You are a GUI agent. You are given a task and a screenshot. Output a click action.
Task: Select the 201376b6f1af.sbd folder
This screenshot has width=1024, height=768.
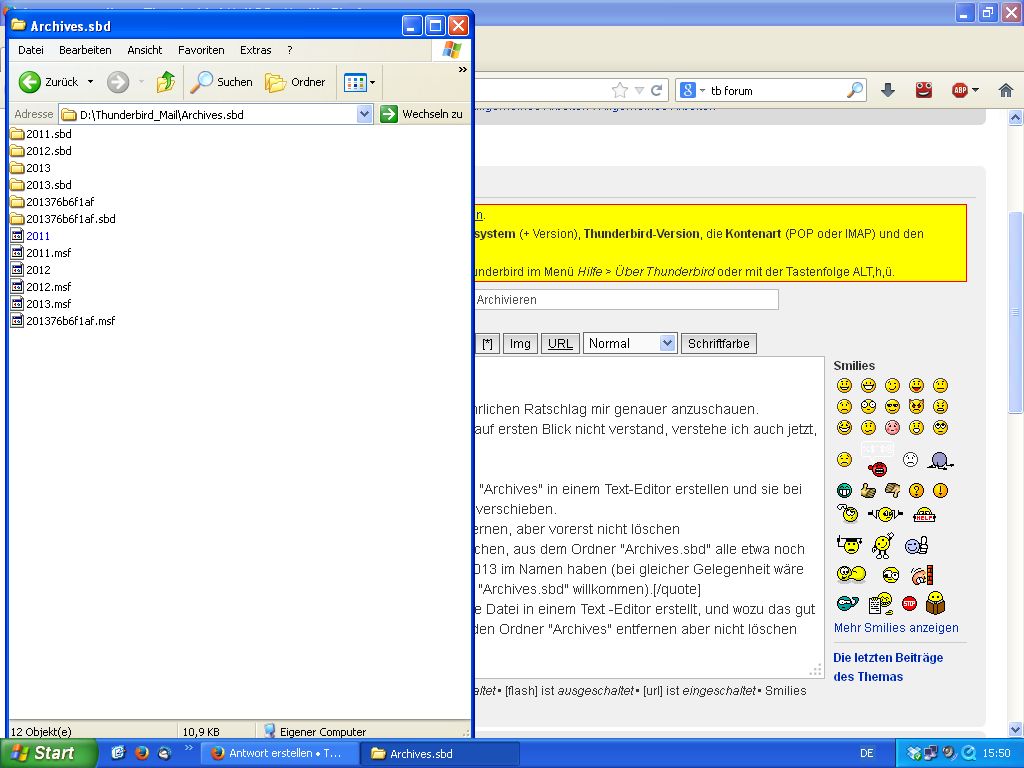click(x=63, y=219)
